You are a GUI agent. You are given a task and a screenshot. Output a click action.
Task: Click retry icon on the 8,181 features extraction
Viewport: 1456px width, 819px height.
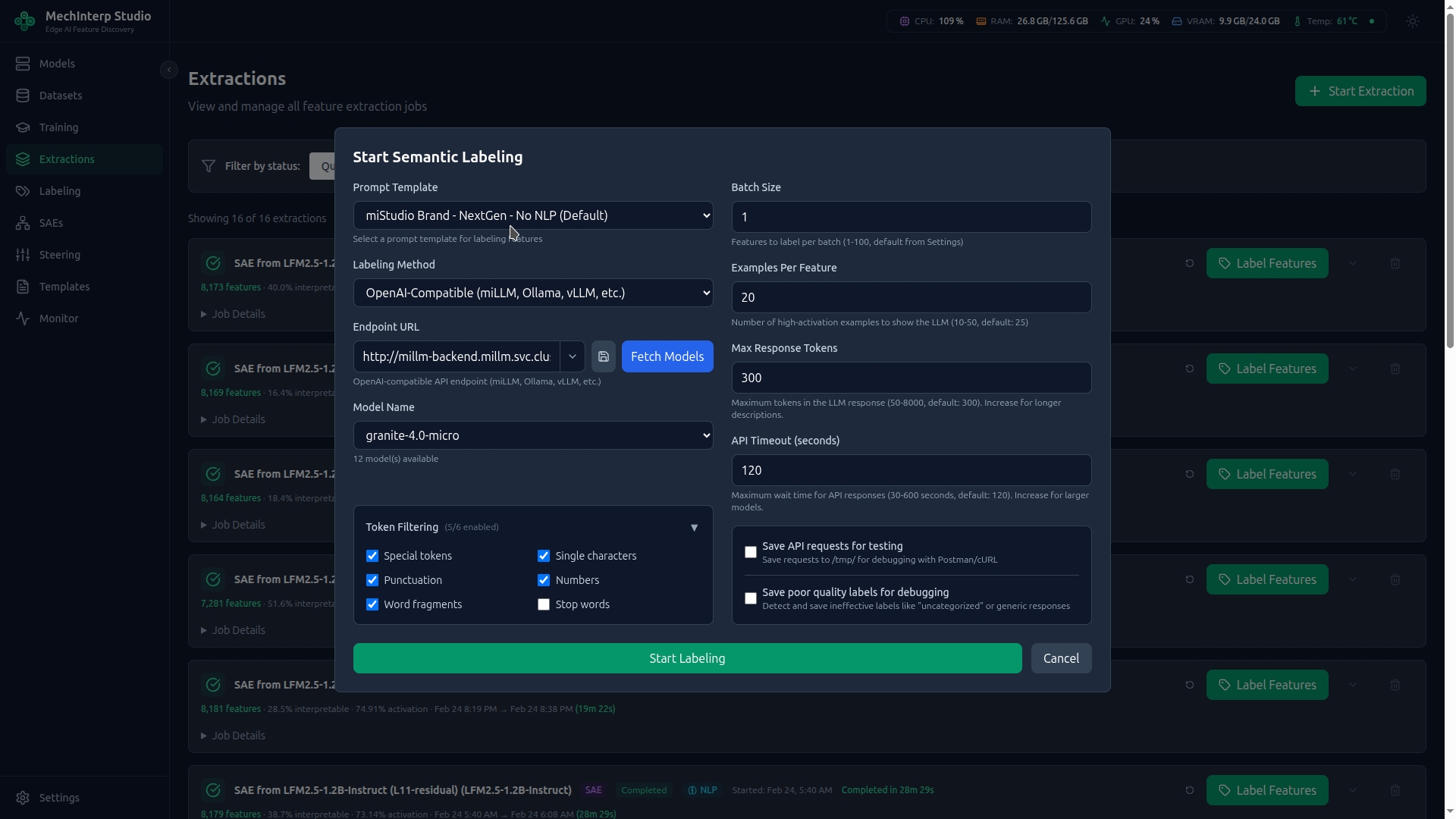(x=1189, y=685)
